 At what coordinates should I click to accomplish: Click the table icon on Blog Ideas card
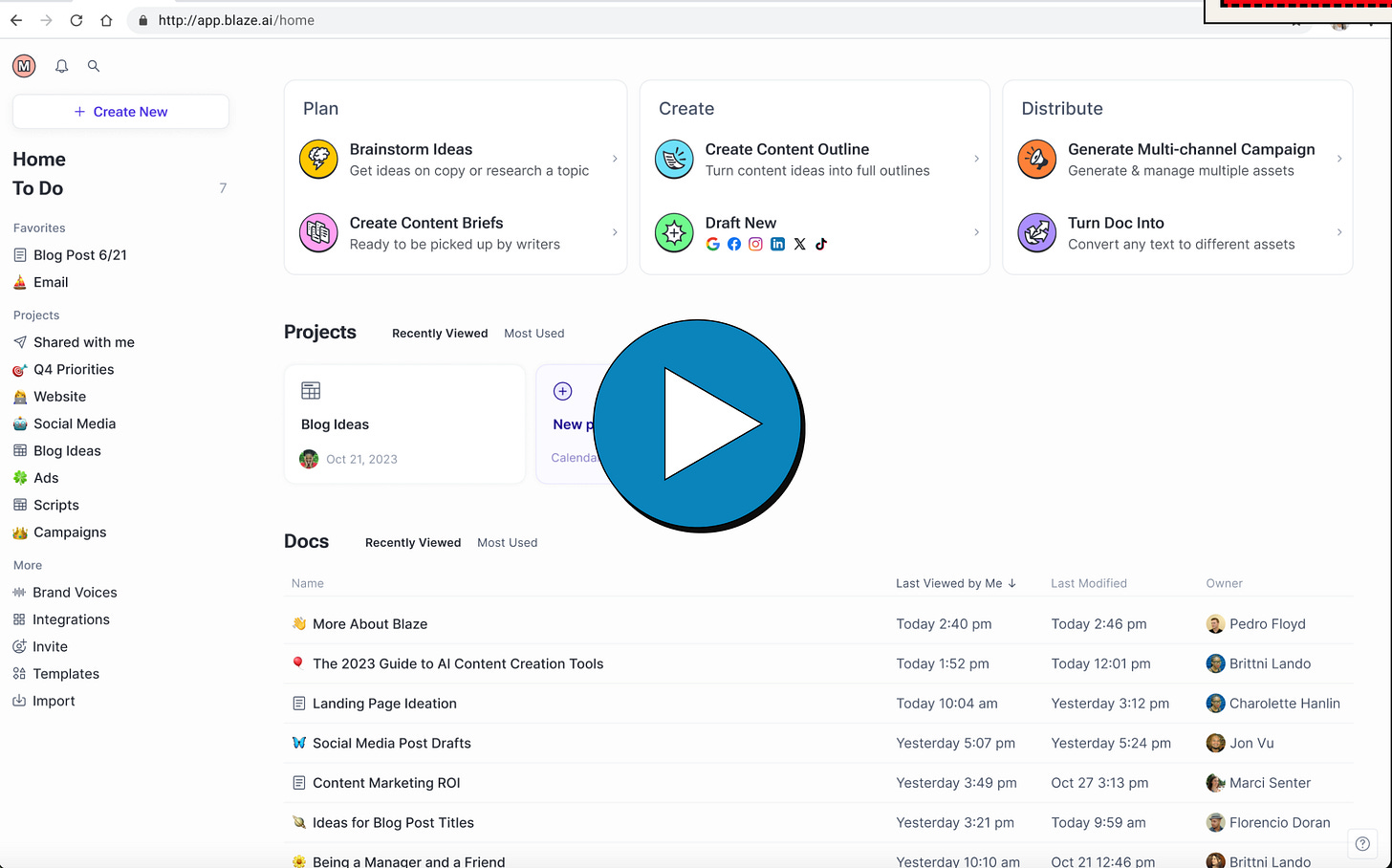tap(311, 390)
